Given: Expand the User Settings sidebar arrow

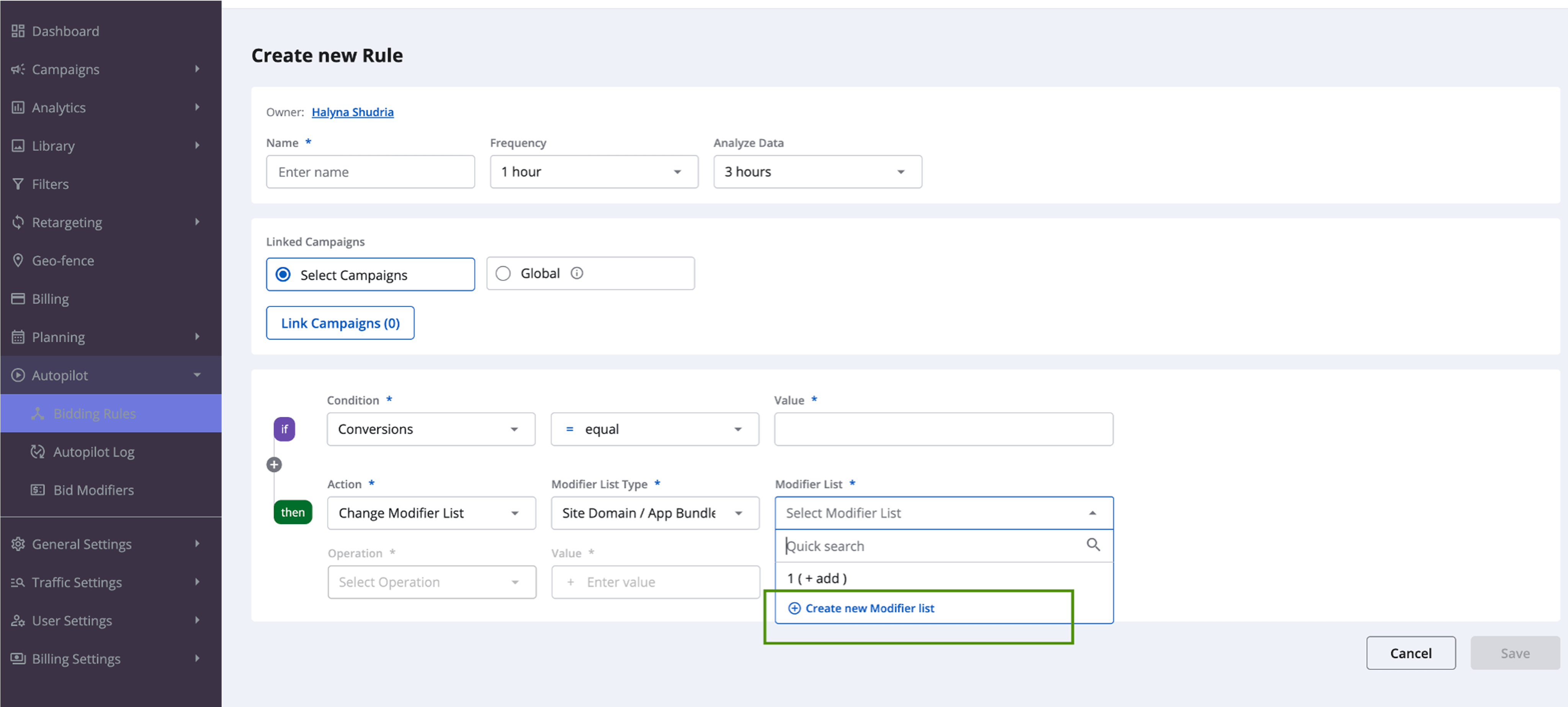Looking at the screenshot, I should pos(197,620).
